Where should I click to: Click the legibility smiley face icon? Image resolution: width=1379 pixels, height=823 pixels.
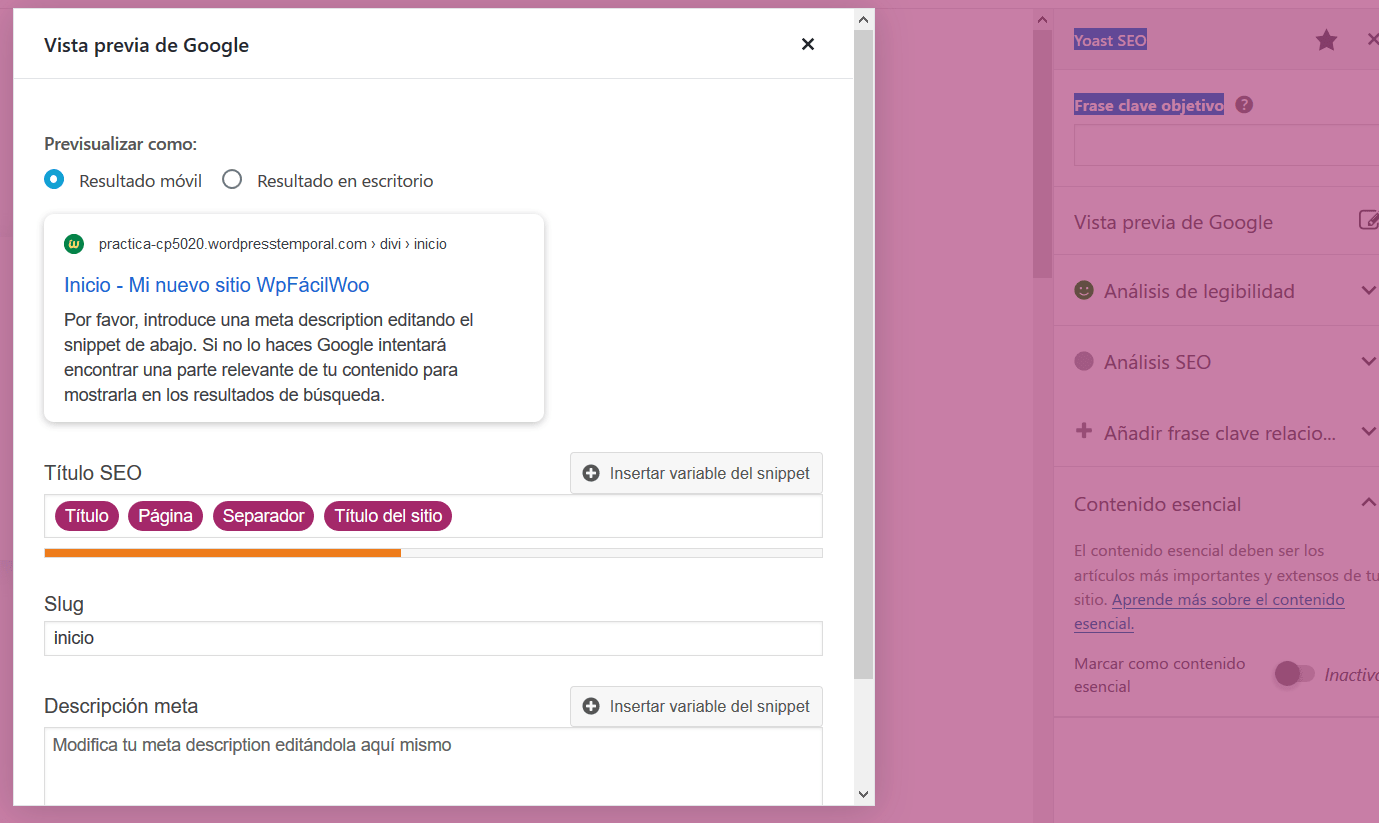click(1084, 290)
